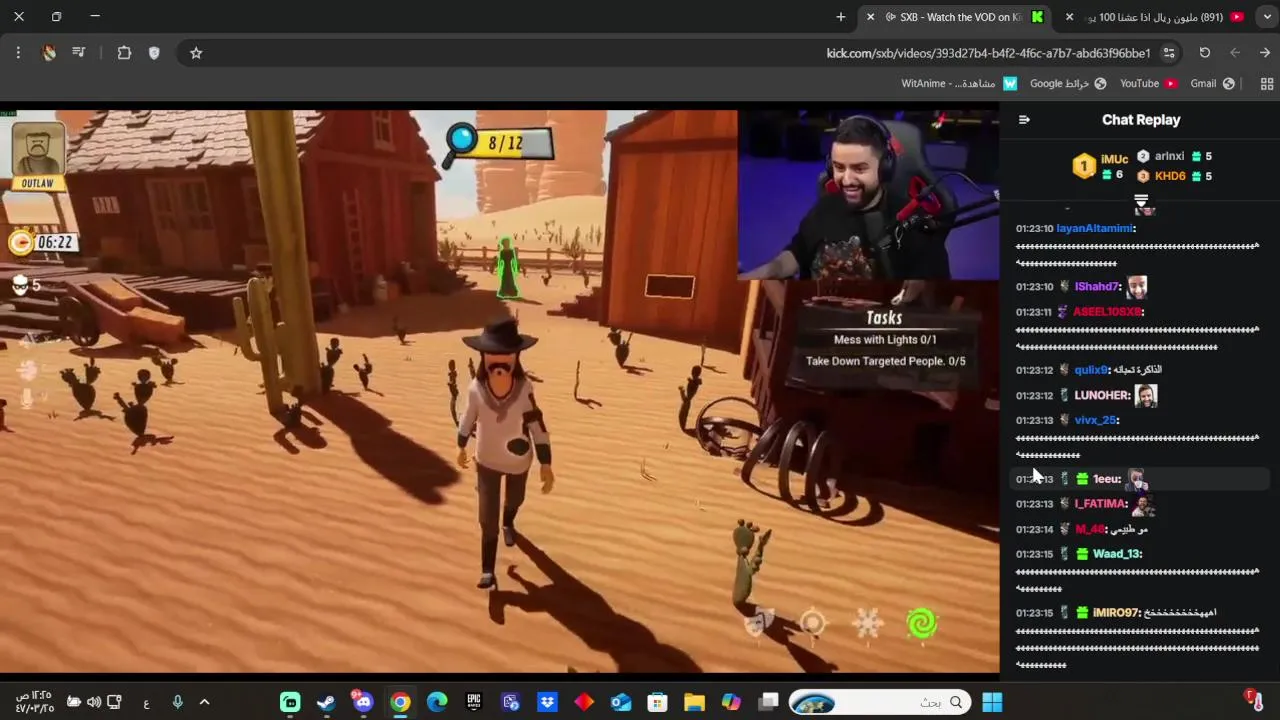Click the OUTLAW character portrait in game
The height and width of the screenshot is (720, 1280).
point(39,155)
